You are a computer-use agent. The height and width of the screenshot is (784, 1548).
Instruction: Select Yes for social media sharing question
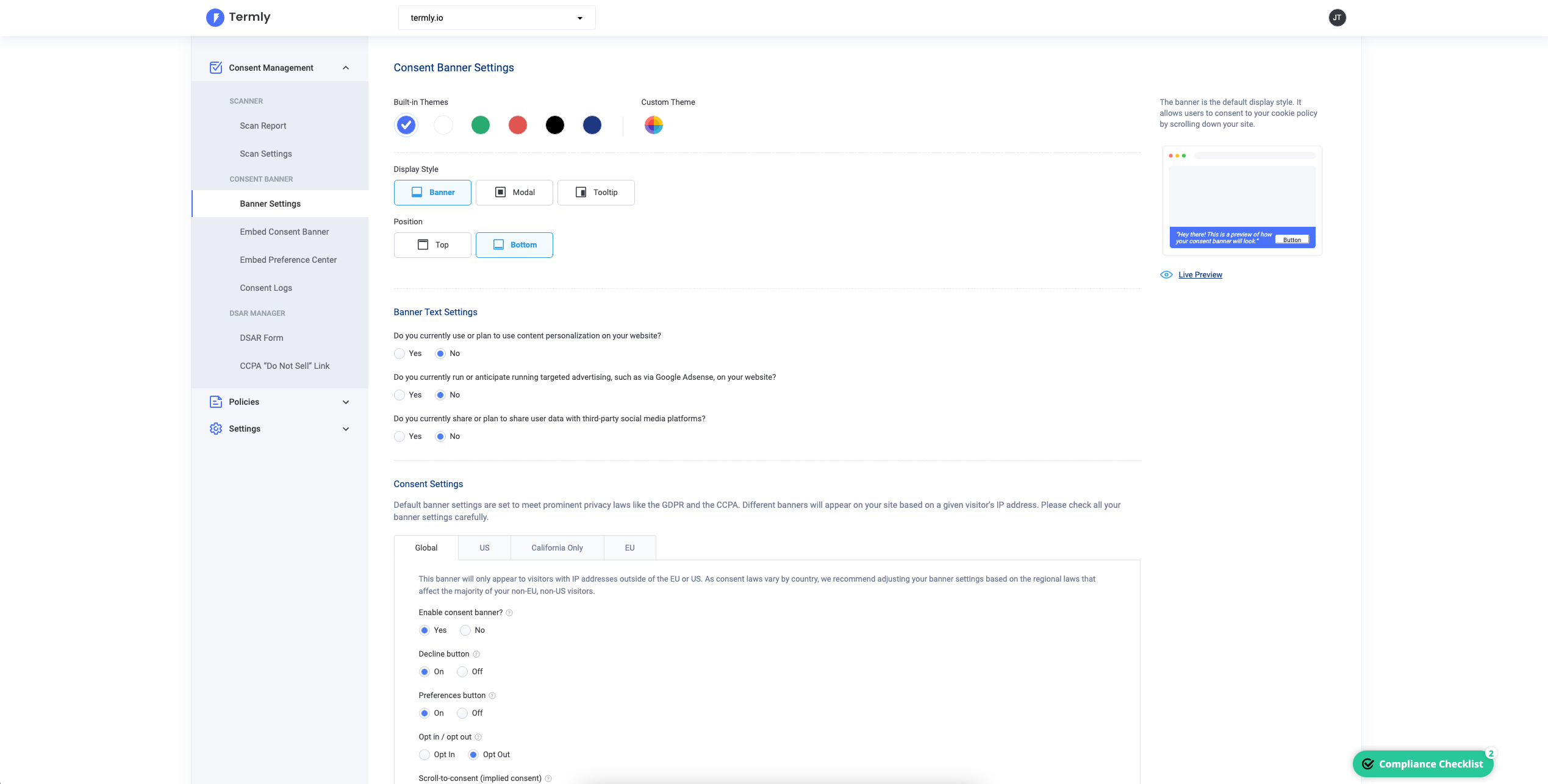pyautogui.click(x=400, y=437)
